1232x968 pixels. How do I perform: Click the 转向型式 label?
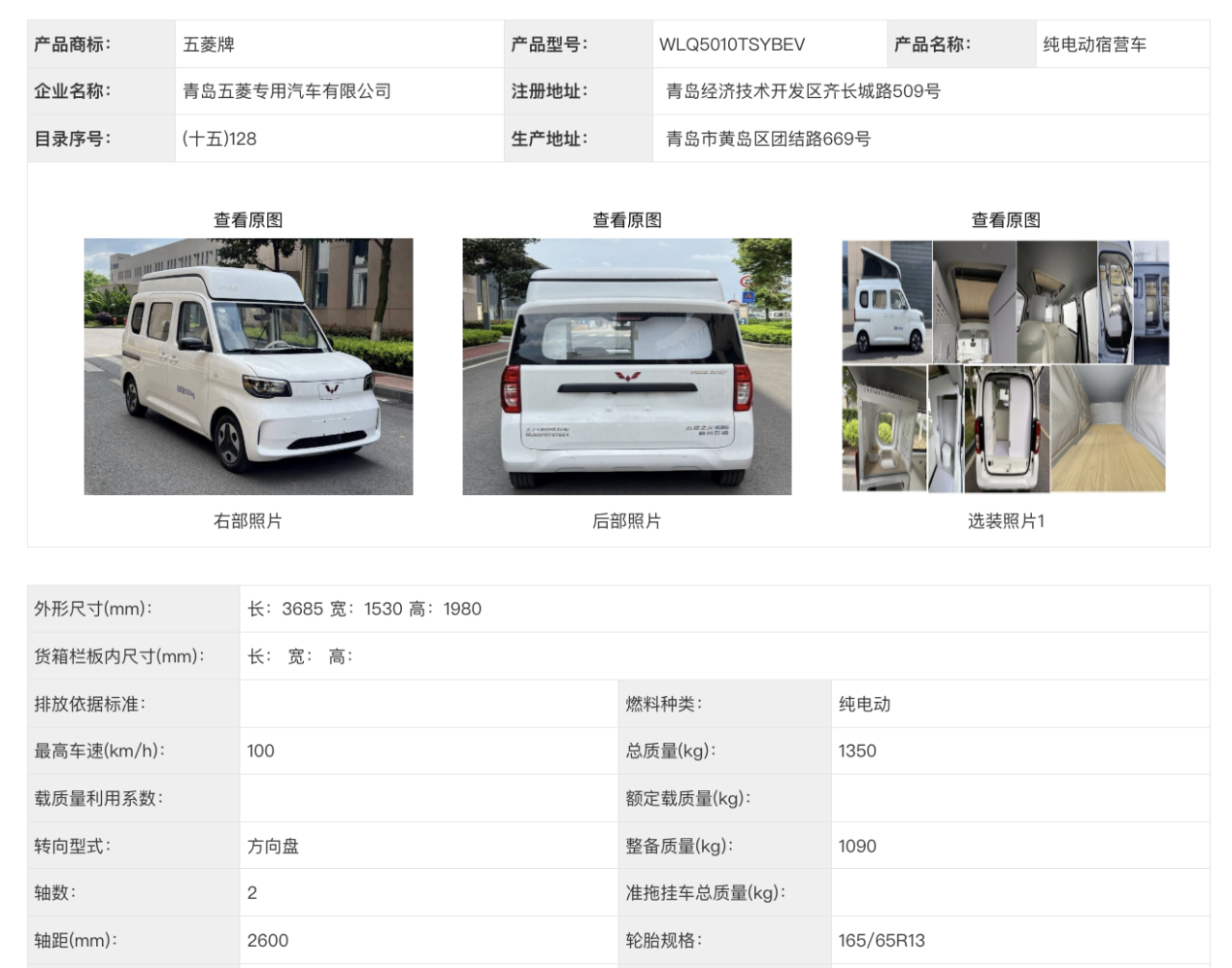click(73, 846)
